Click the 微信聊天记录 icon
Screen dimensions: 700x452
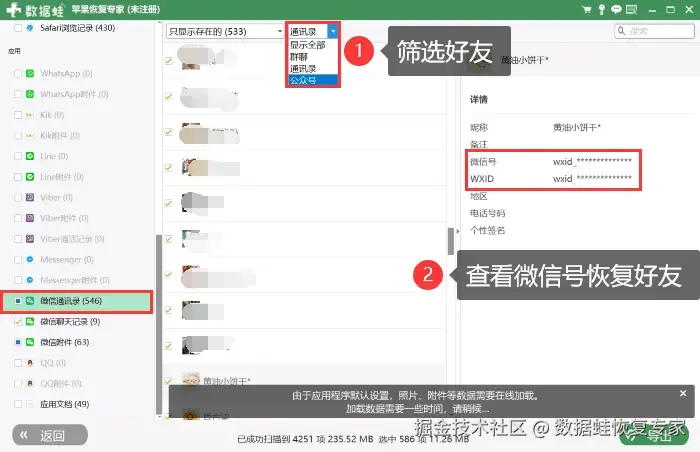pyautogui.click(x=30, y=322)
